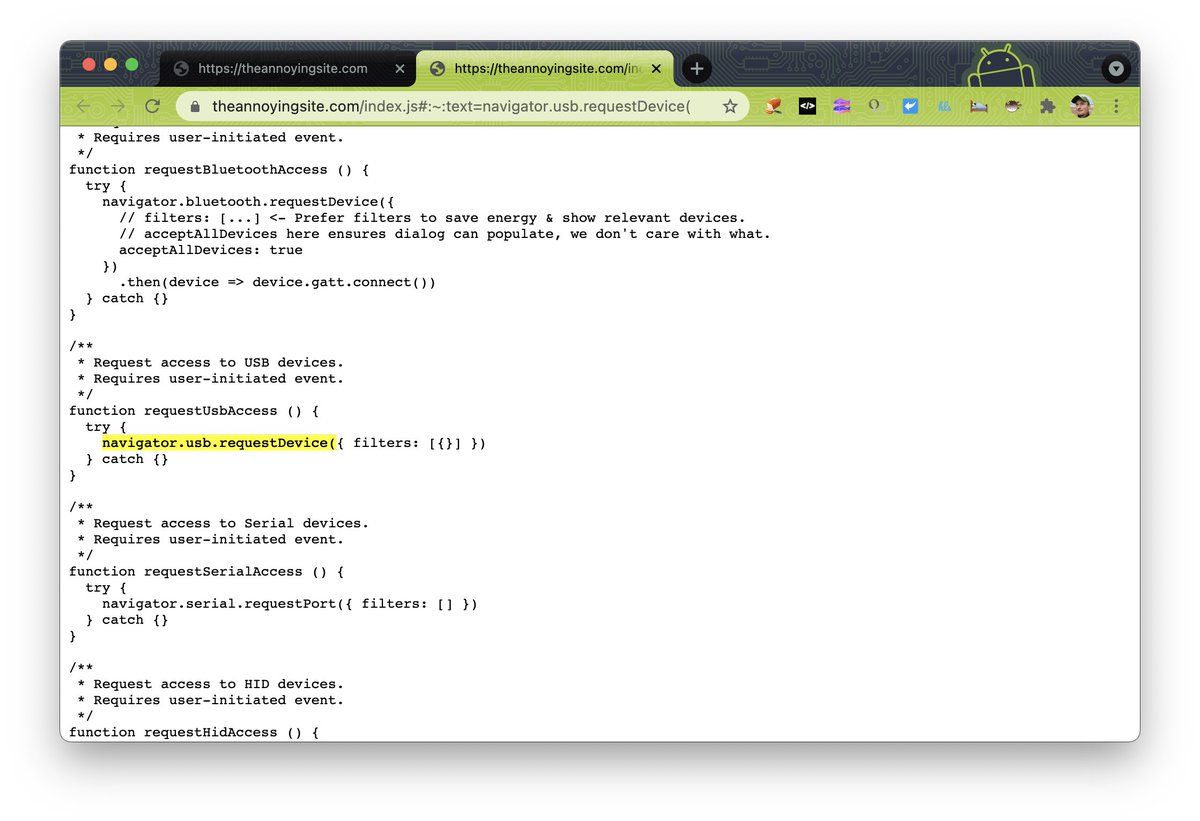Screen dimensions: 1200x821
Task: Open the Chrome profile avatar menu
Action: [x=1081, y=105]
